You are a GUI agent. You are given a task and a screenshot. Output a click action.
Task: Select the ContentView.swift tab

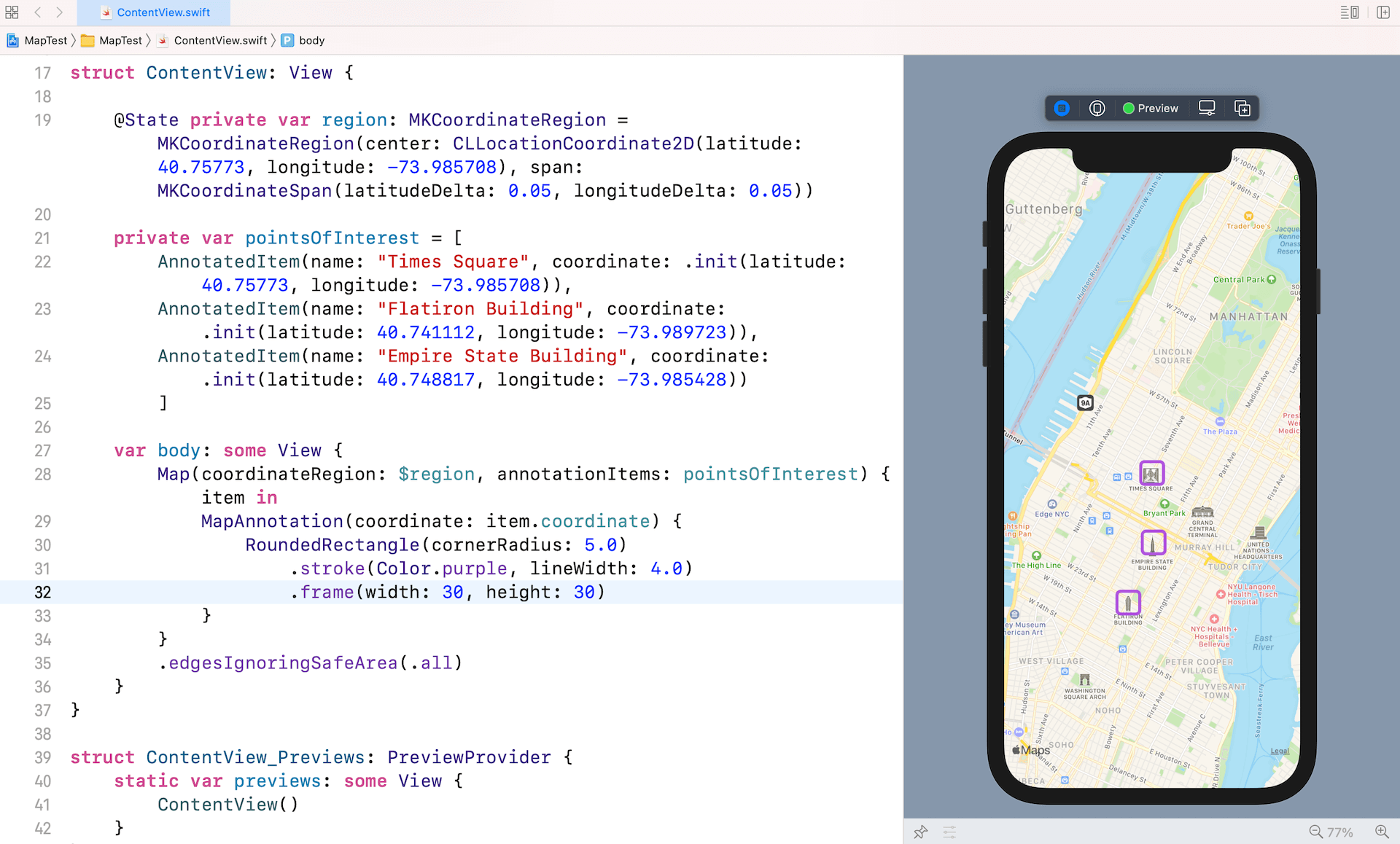tap(155, 12)
